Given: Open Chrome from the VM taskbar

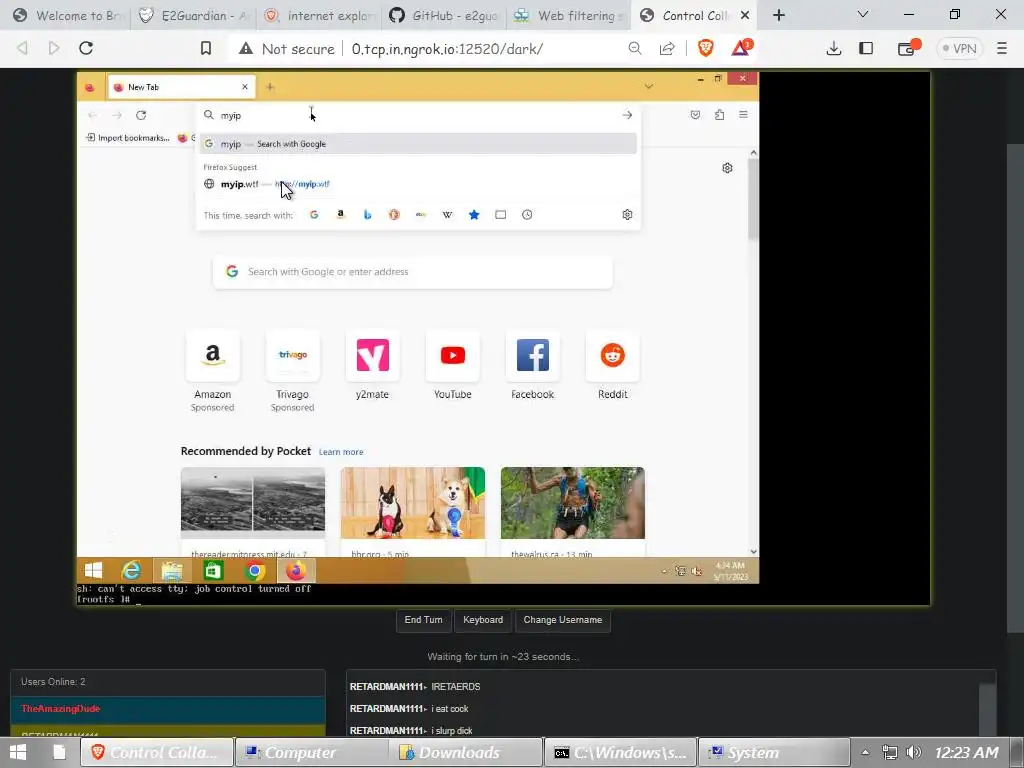Looking at the screenshot, I should coord(255,571).
